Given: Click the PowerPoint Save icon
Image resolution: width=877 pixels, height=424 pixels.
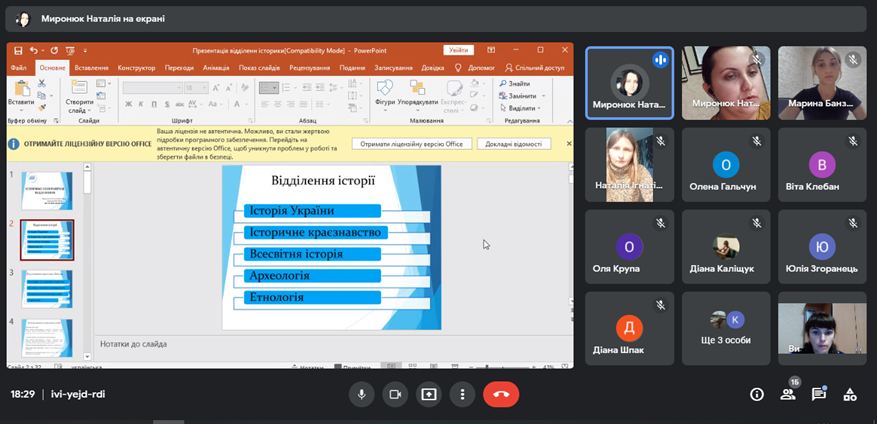Looking at the screenshot, I should coord(18,50).
